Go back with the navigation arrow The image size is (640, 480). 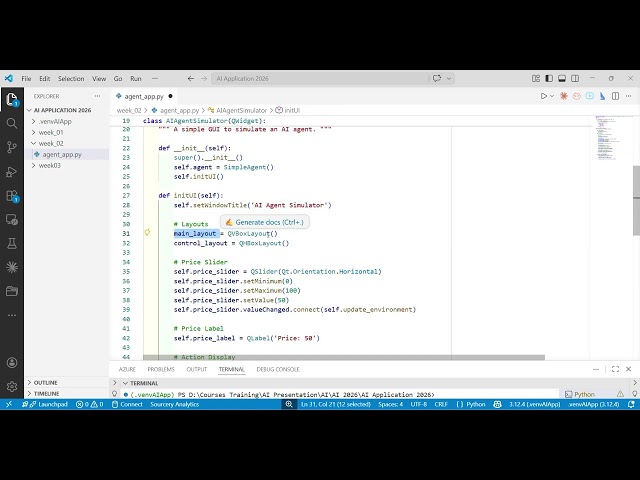[x=191, y=78]
